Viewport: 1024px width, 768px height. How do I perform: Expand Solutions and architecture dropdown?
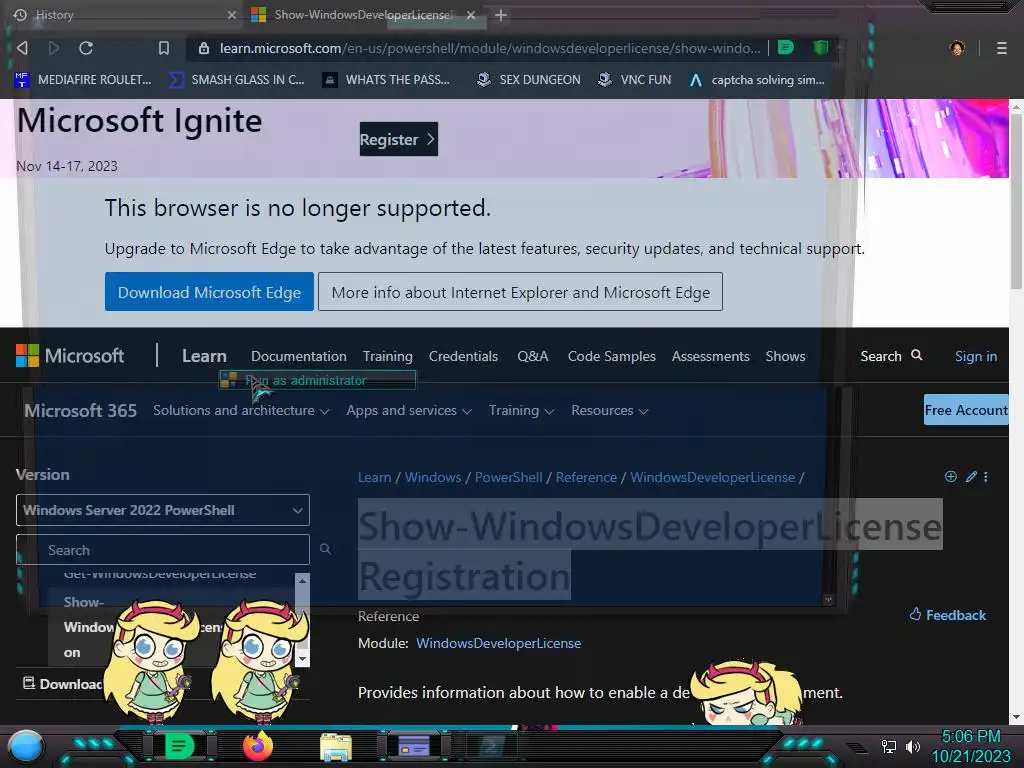pos(241,411)
